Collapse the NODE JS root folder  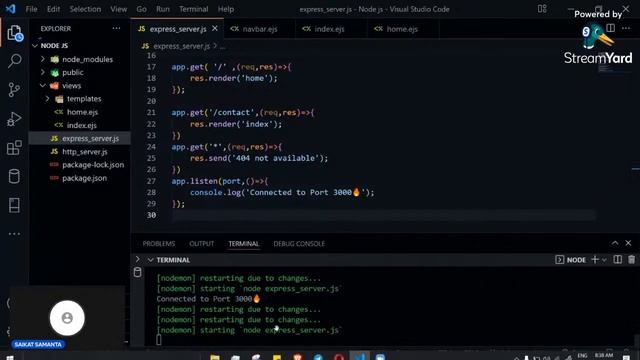pos(35,46)
